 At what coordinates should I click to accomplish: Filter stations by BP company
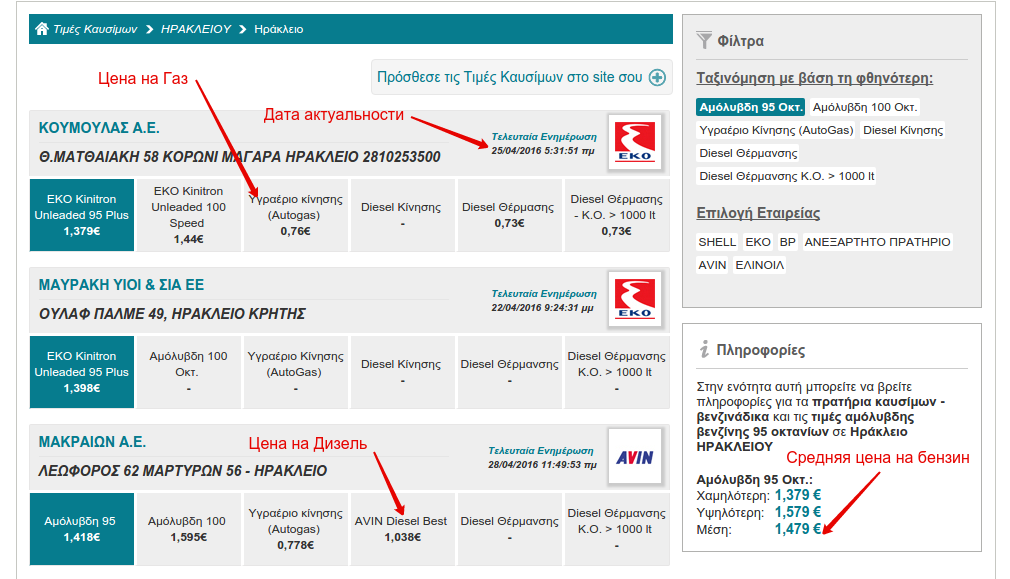point(788,242)
